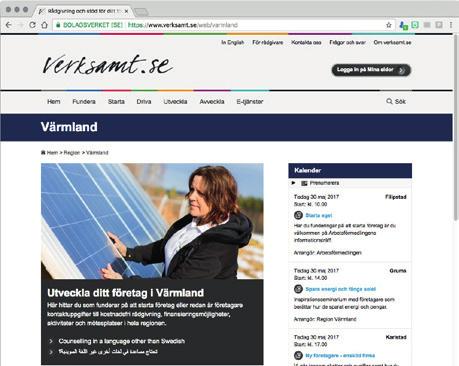Bookmark the page with the star icon
This screenshot has width=459, height=366.
[x=389, y=25]
